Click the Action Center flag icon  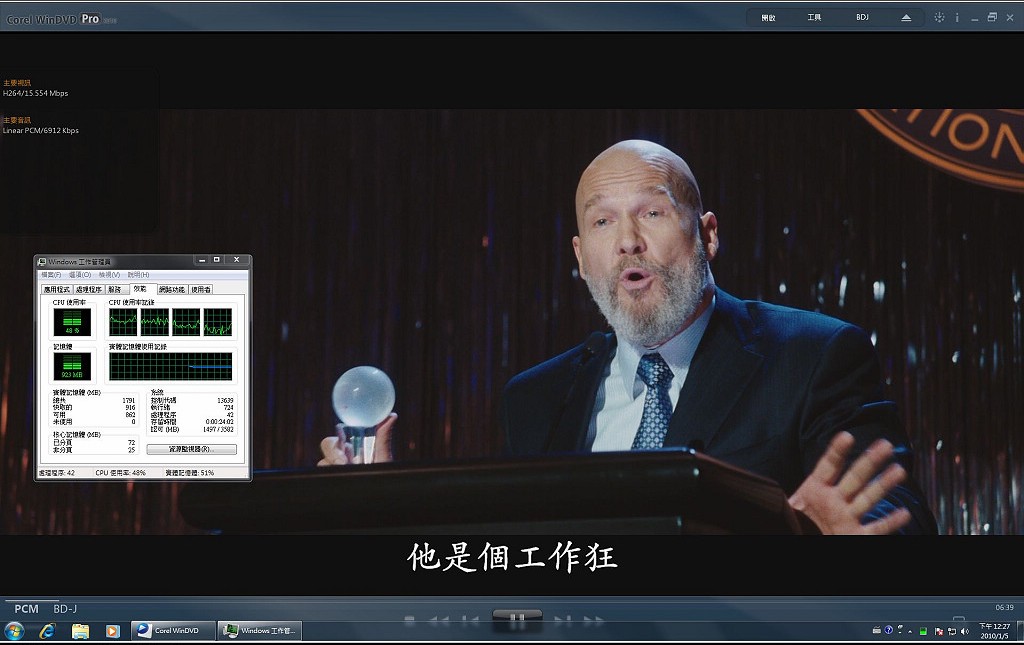click(x=938, y=631)
